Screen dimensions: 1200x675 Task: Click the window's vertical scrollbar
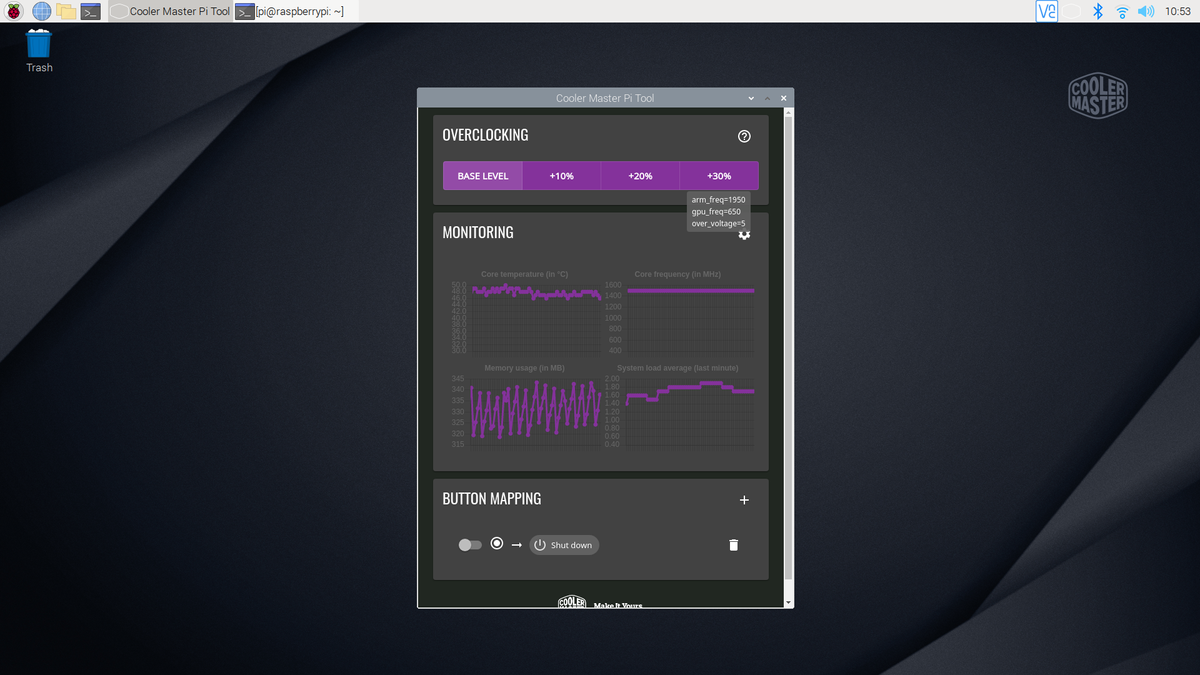tap(788, 348)
